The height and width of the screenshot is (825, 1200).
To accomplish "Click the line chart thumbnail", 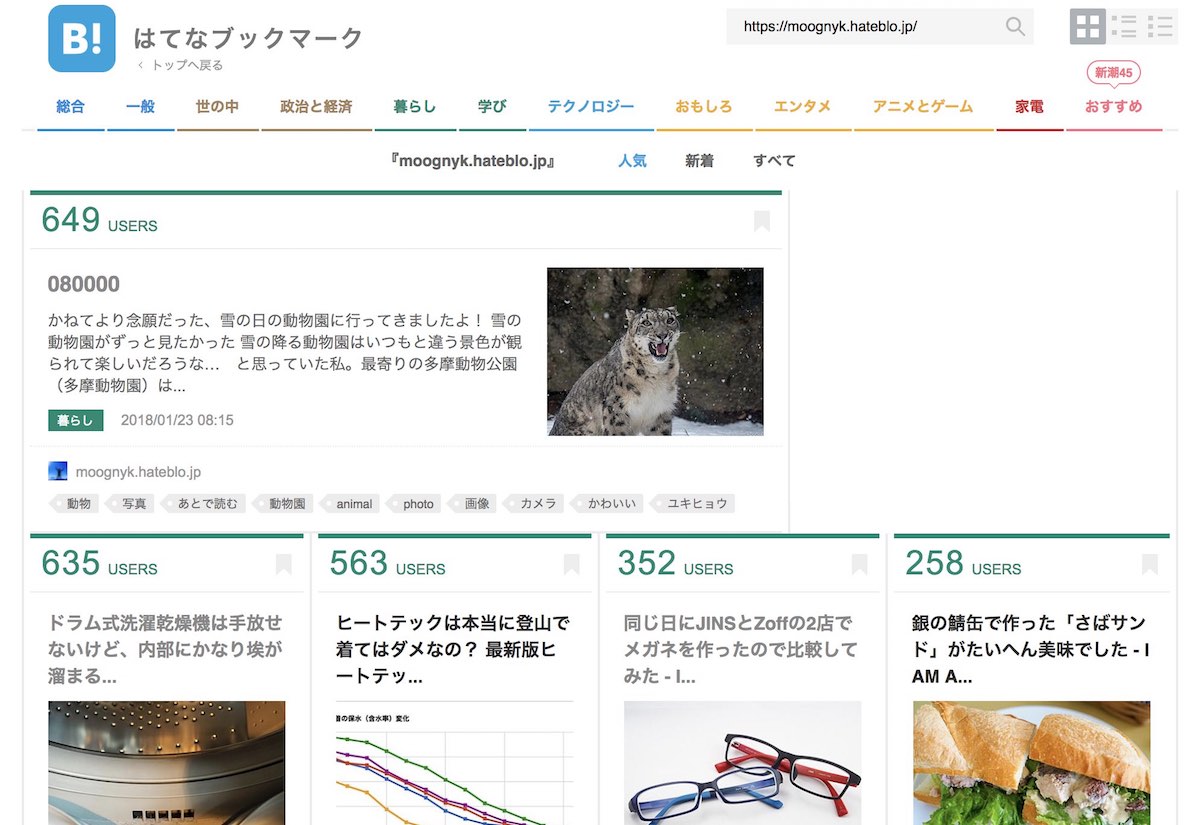I will [455, 762].
